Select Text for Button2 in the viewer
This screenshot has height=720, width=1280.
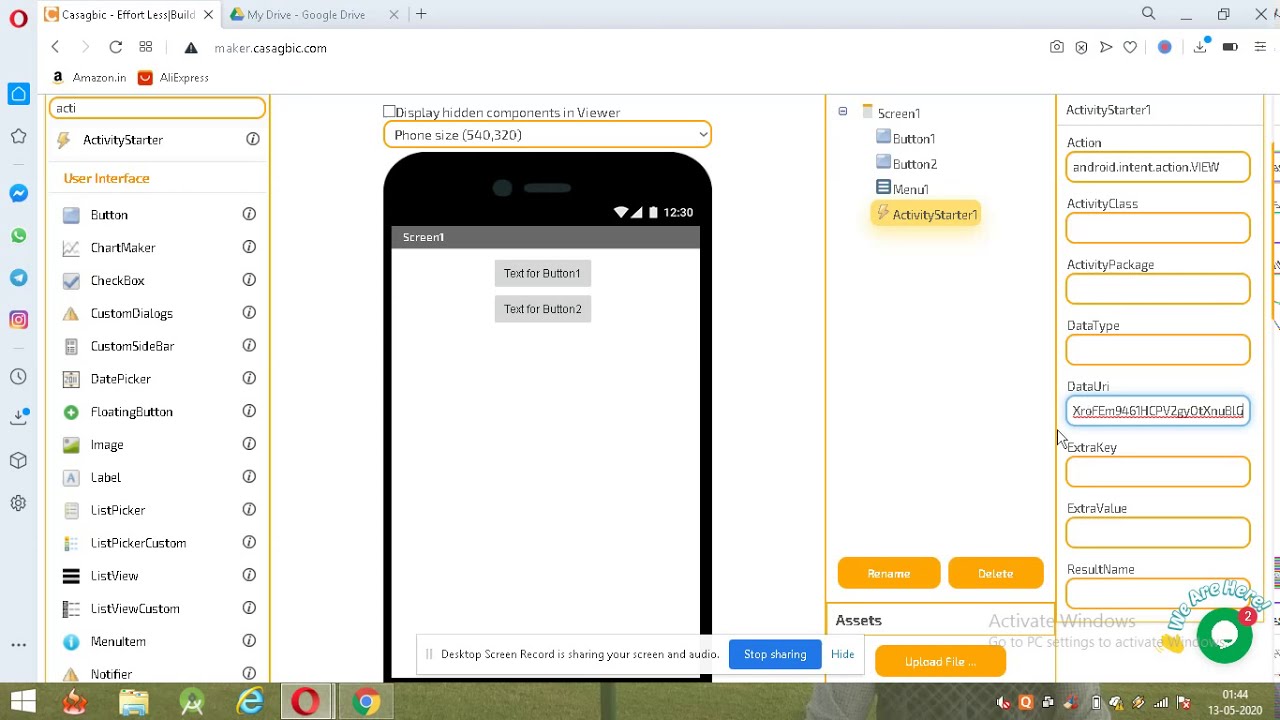(543, 309)
